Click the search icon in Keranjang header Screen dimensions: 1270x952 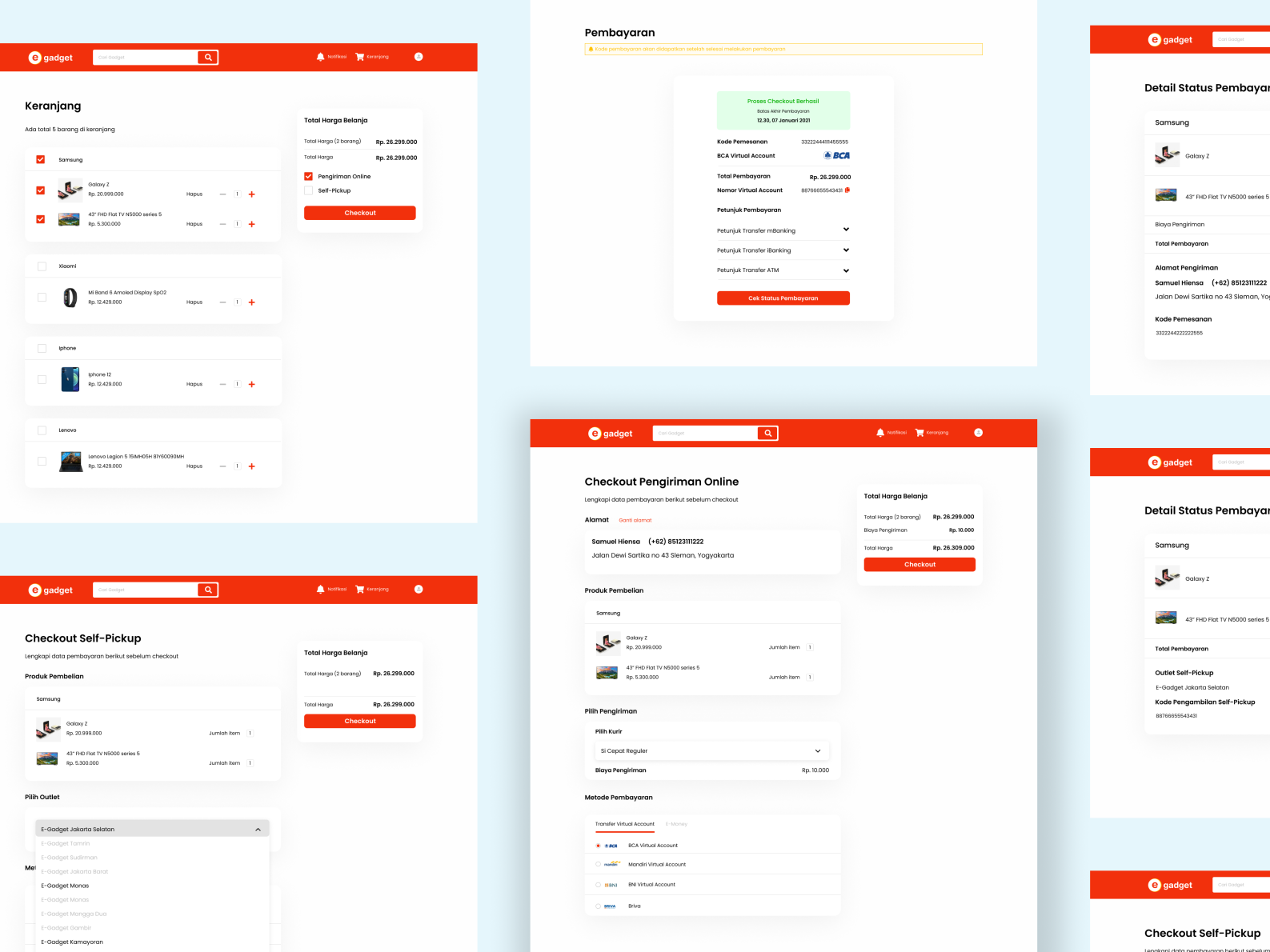[208, 58]
